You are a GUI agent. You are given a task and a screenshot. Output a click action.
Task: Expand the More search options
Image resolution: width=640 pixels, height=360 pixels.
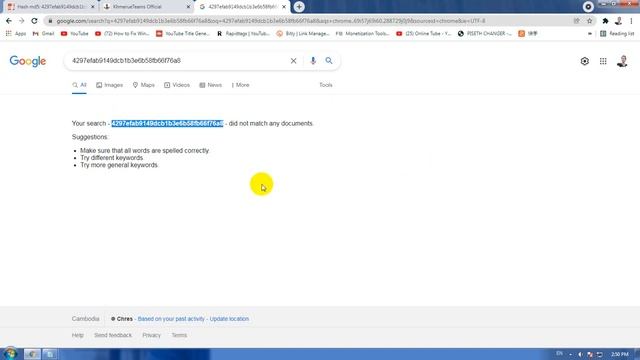tap(240, 85)
